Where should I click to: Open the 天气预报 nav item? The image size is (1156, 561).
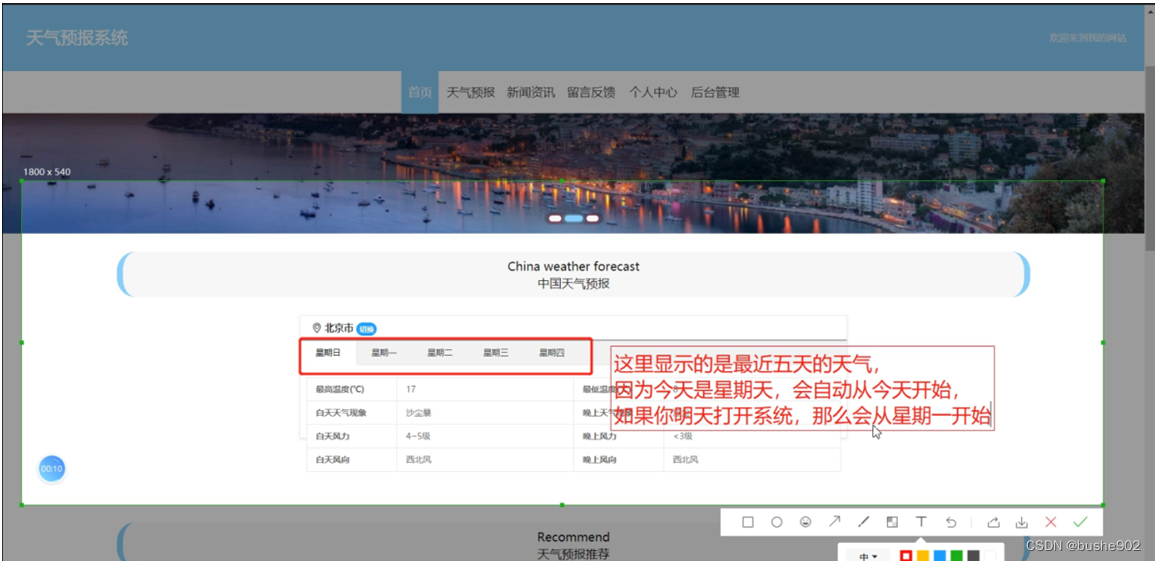(470, 92)
